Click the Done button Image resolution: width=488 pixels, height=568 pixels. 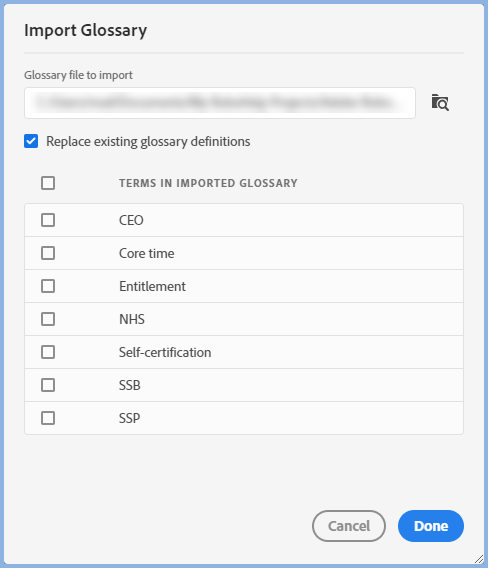coord(431,526)
